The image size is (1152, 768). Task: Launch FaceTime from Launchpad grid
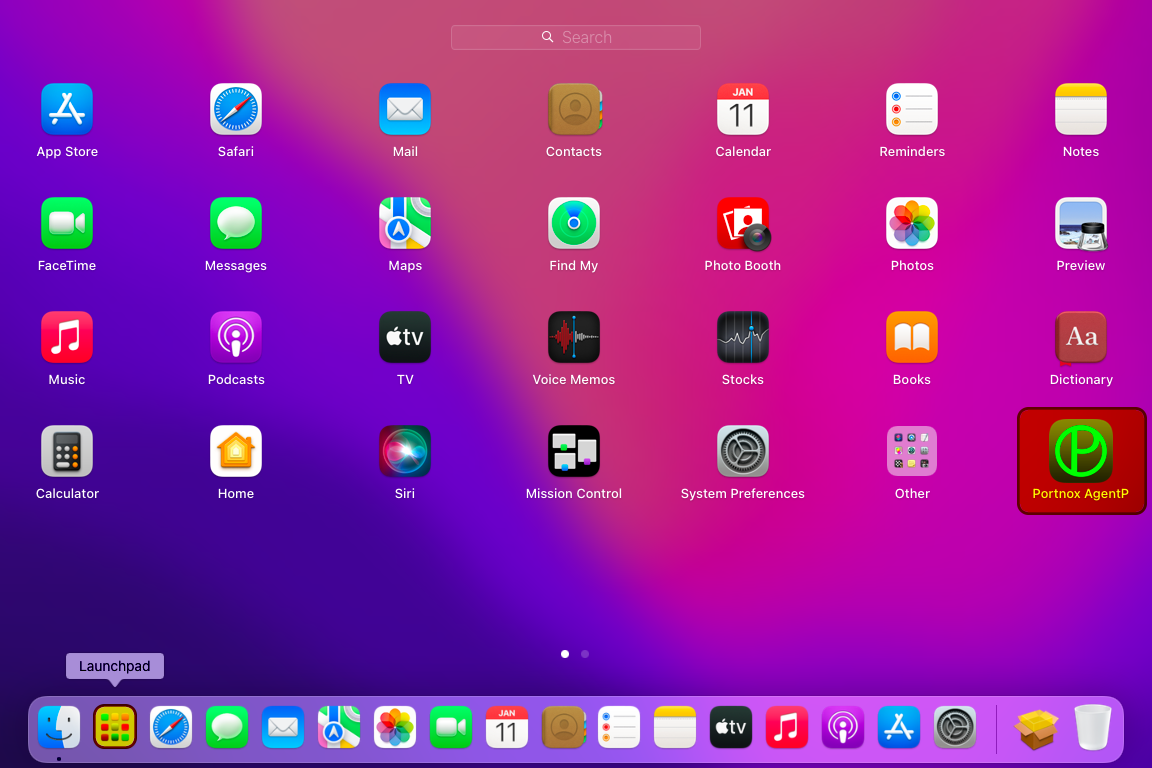[67, 223]
